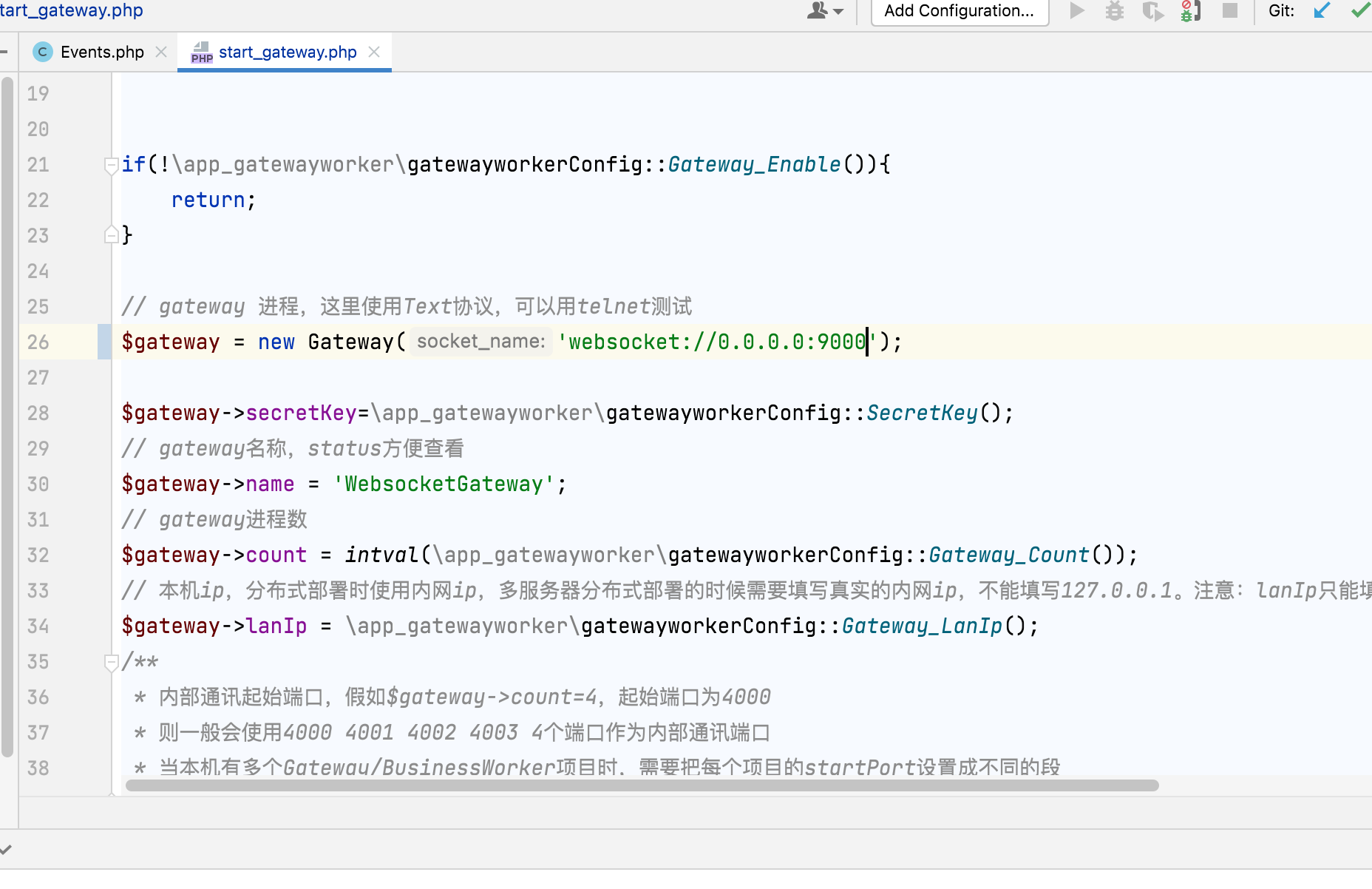Click line number 35 in the gutter

pyautogui.click(x=38, y=661)
